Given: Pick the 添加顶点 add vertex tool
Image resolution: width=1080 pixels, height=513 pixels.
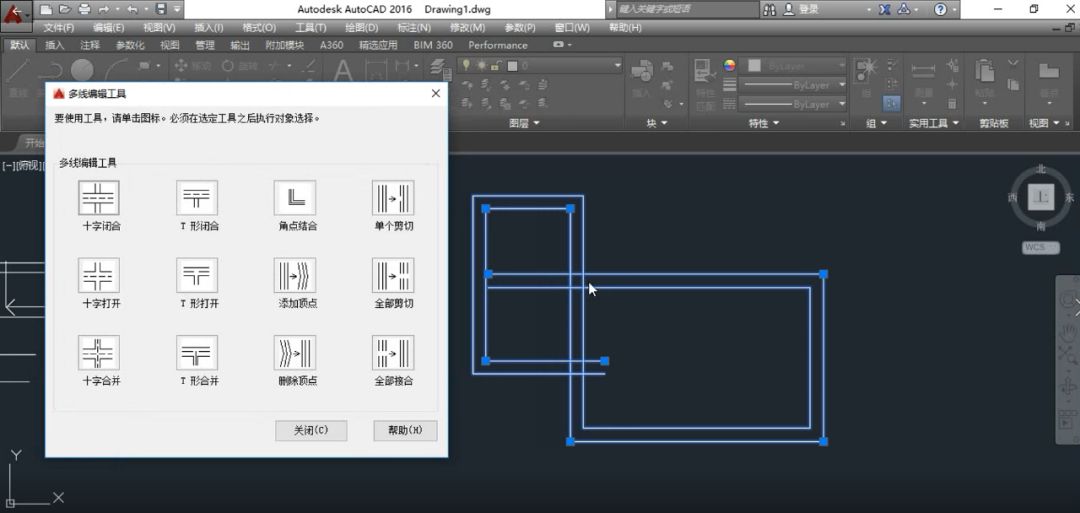Looking at the screenshot, I should click(x=295, y=275).
